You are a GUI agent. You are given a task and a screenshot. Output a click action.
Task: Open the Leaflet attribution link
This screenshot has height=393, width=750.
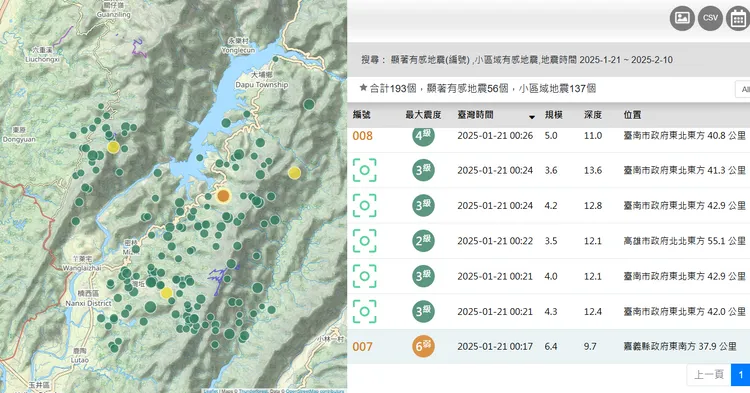pos(210,391)
